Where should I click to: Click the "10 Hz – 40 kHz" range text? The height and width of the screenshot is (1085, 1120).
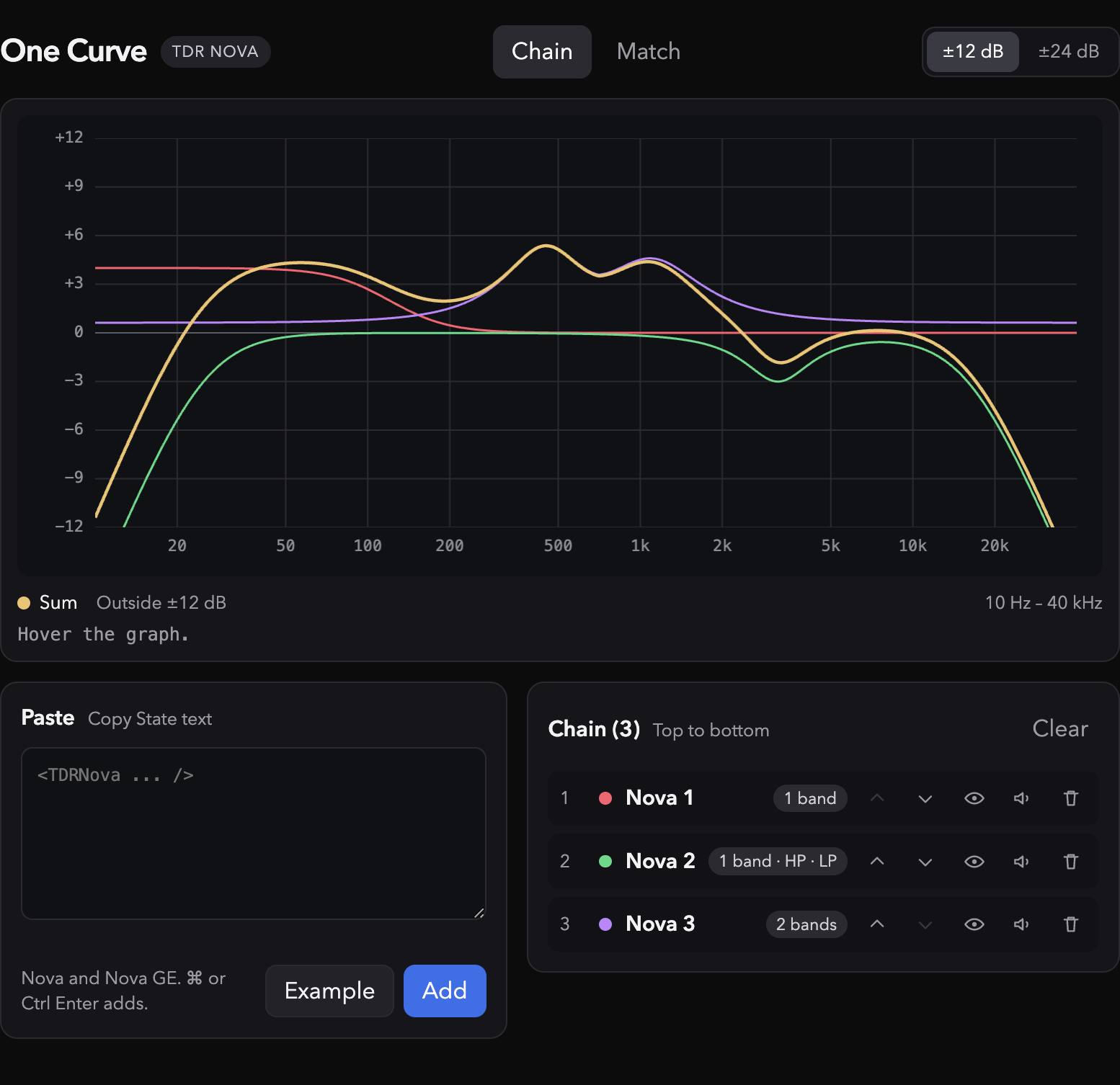coord(1044,603)
